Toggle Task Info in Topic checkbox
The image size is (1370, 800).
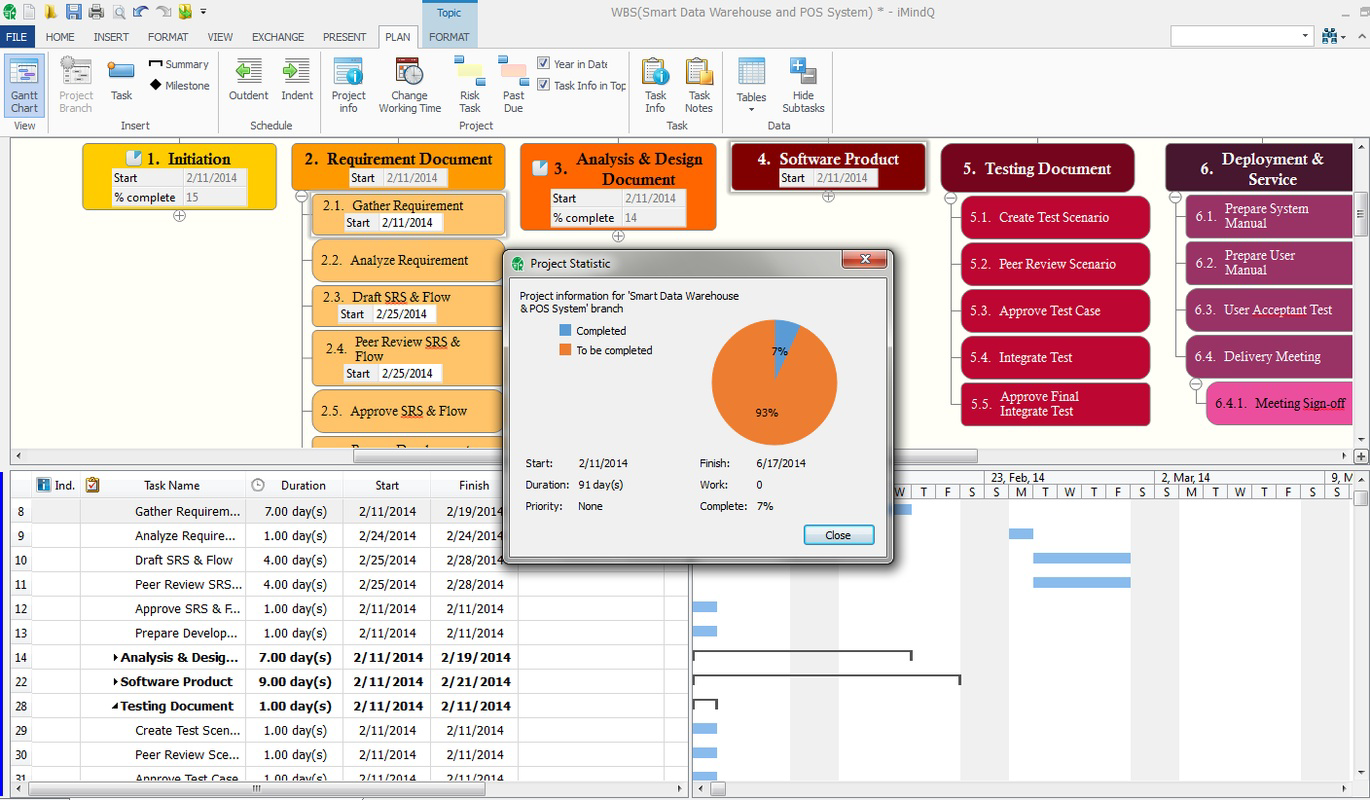[x=543, y=85]
